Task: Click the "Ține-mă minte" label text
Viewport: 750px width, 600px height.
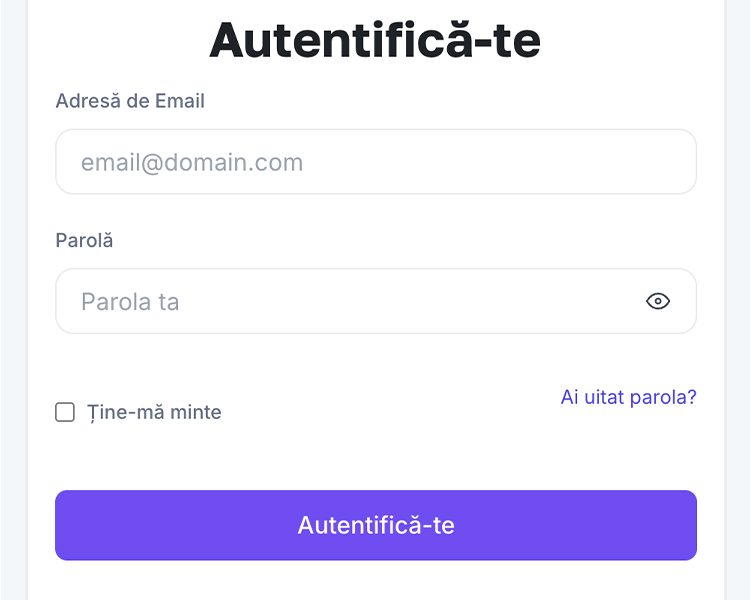Action: click(154, 412)
